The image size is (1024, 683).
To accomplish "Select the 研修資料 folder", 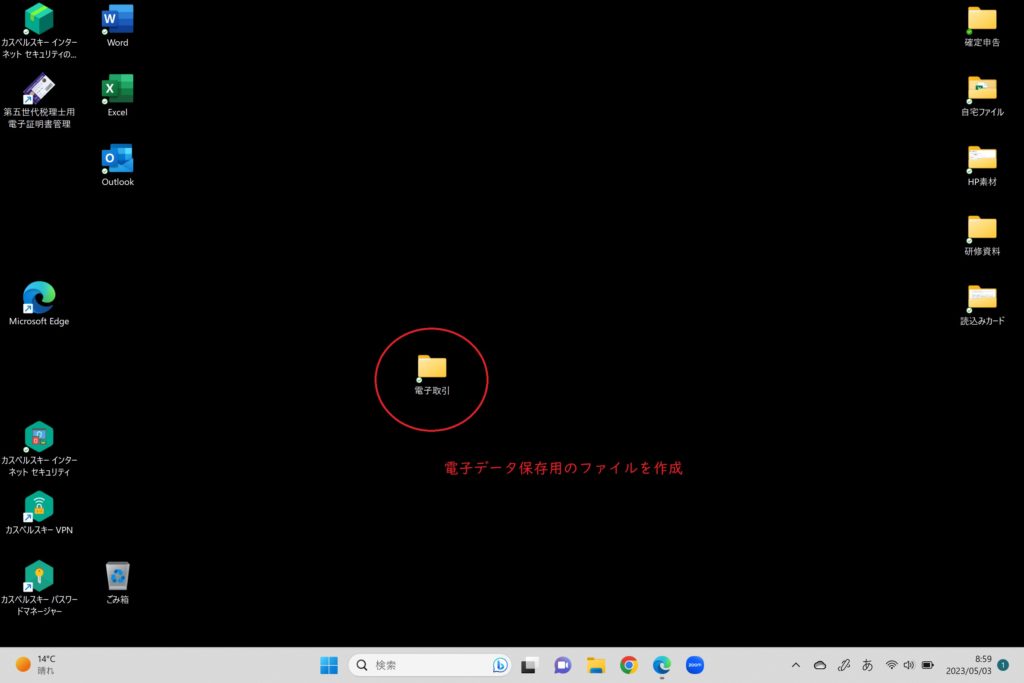I will (982, 228).
